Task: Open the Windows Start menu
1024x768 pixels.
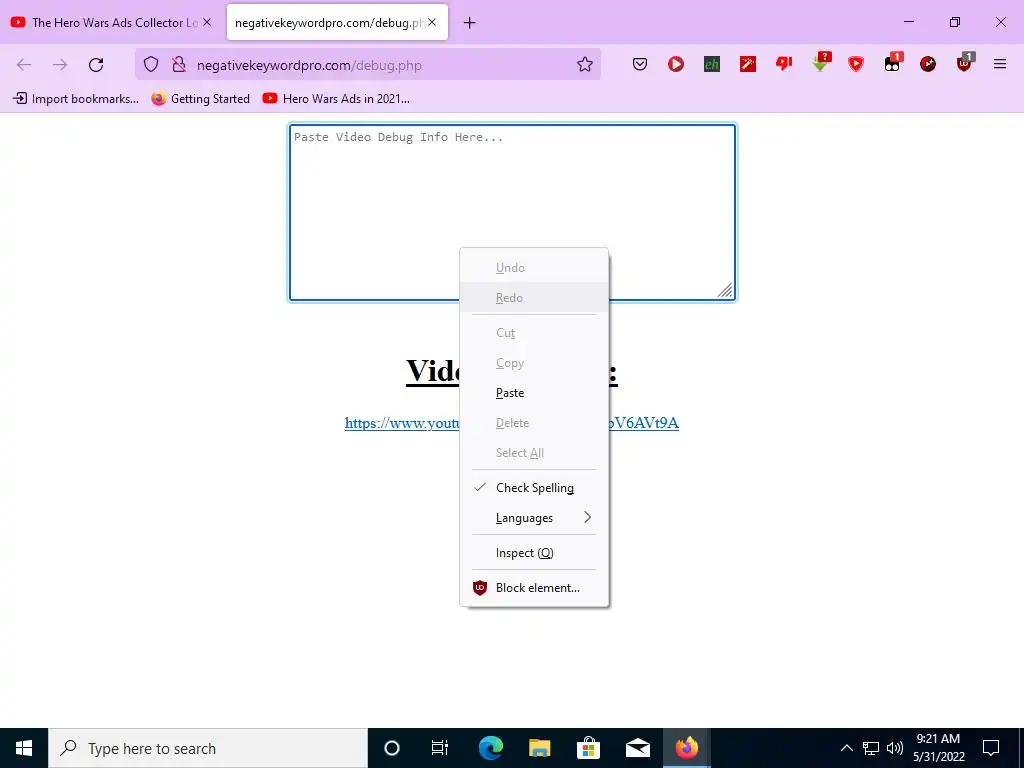Action: (x=24, y=748)
